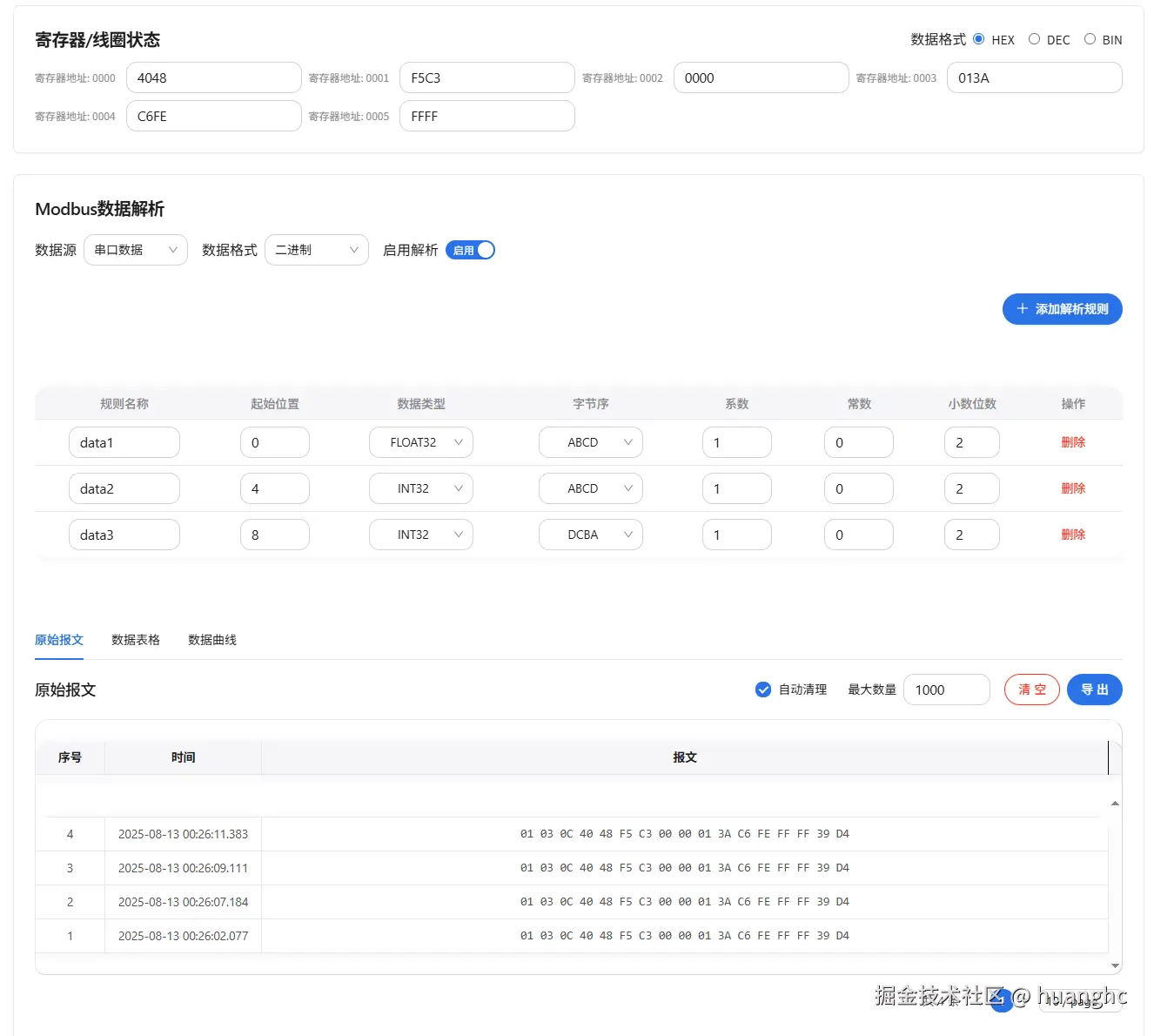Click data2 start position field showing 4

(275, 488)
